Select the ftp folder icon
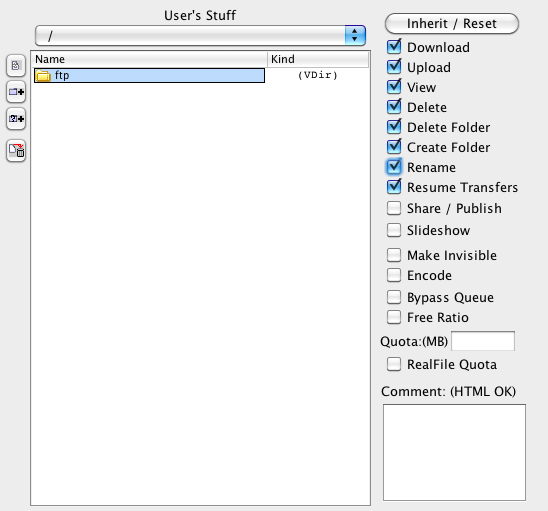 click(x=43, y=75)
